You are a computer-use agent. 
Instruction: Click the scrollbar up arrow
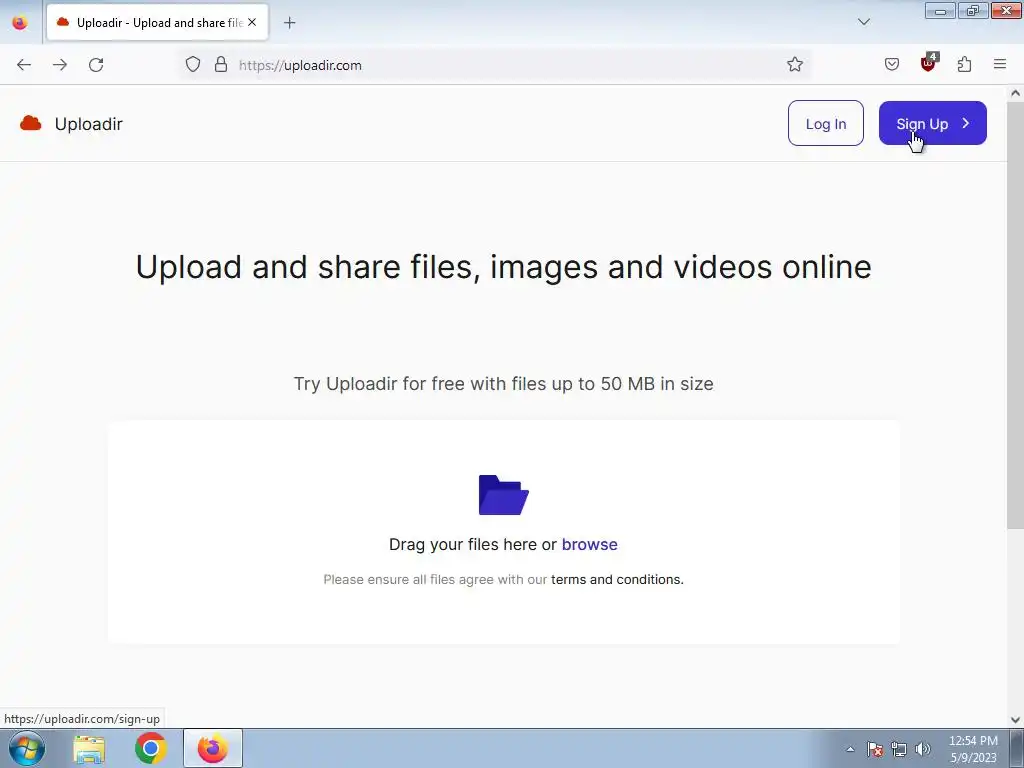click(1016, 93)
